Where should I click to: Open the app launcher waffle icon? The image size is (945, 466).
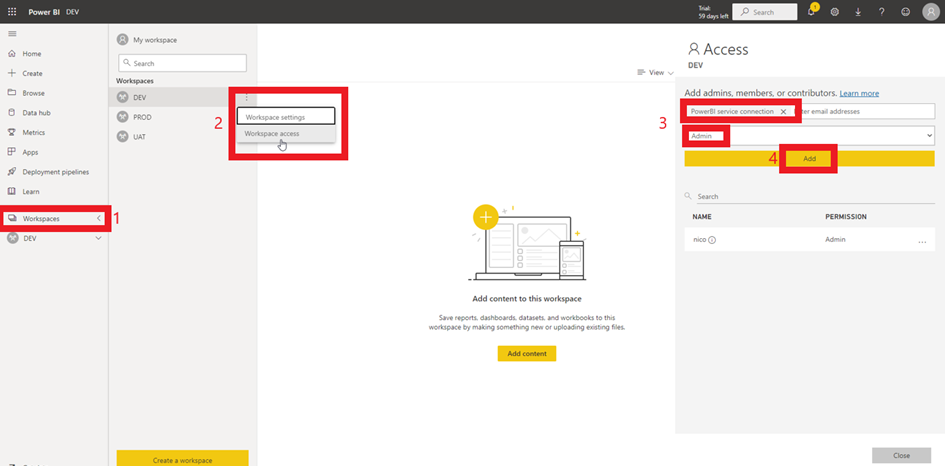12,11
